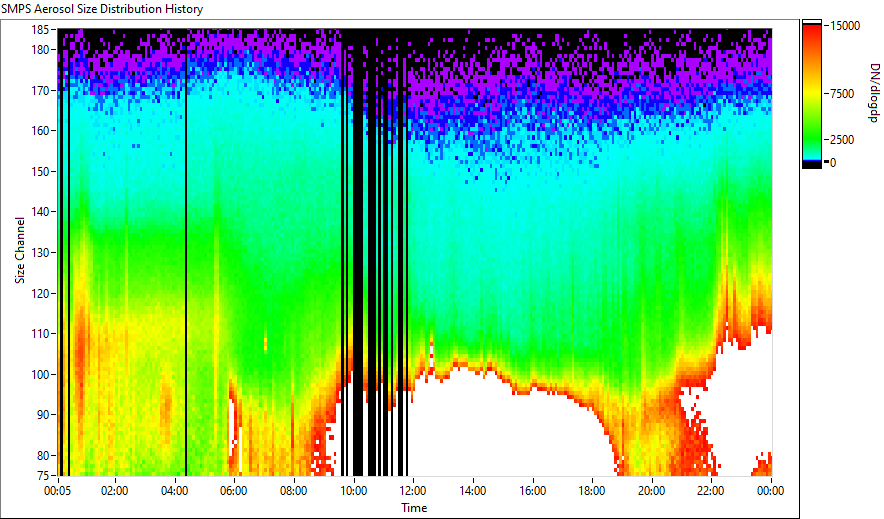This screenshot has width=884, height=519.
Task: Select the 7500 color scale value
Action: 842,94
